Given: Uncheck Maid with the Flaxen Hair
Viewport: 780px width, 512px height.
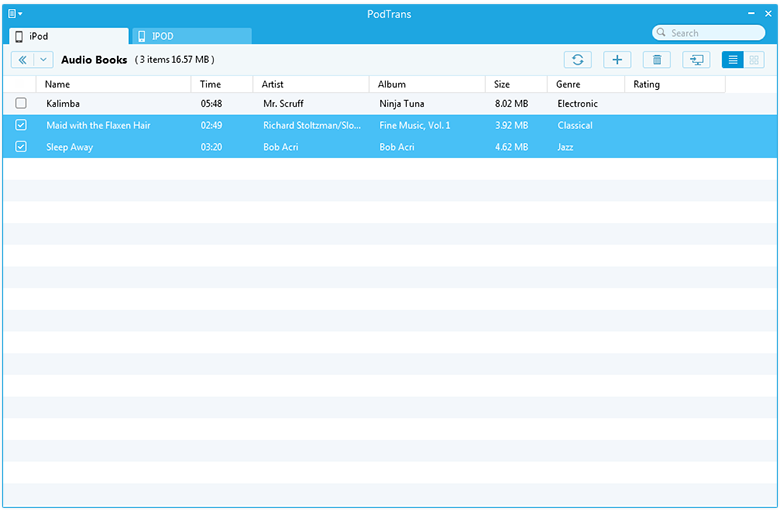Looking at the screenshot, I should pos(21,125).
